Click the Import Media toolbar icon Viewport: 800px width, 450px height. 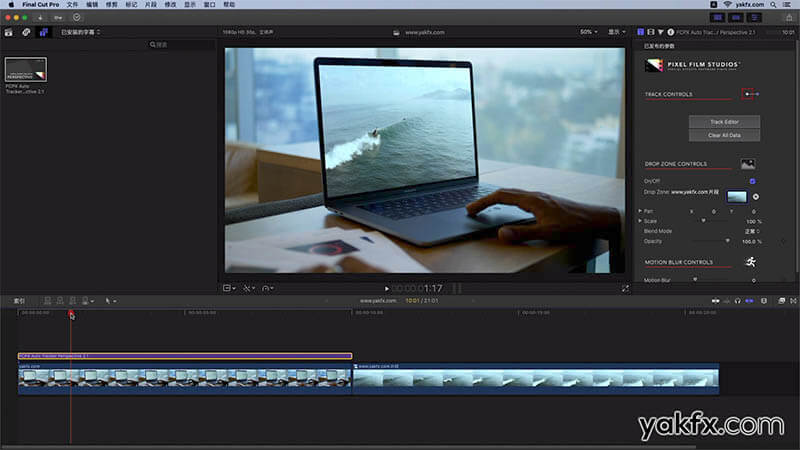[40, 18]
